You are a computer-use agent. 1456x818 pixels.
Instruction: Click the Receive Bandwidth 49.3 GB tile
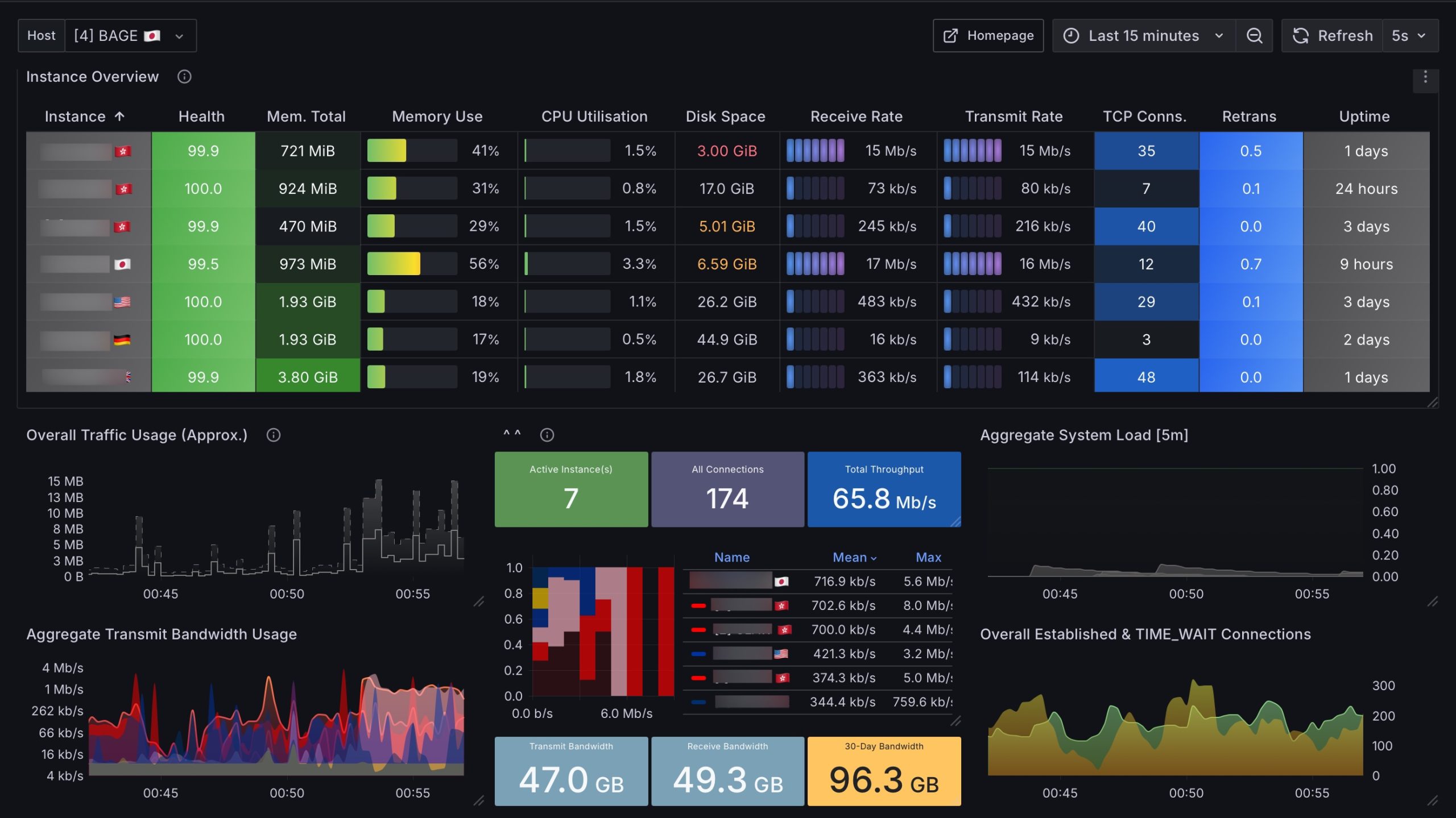[x=727, y=771]
